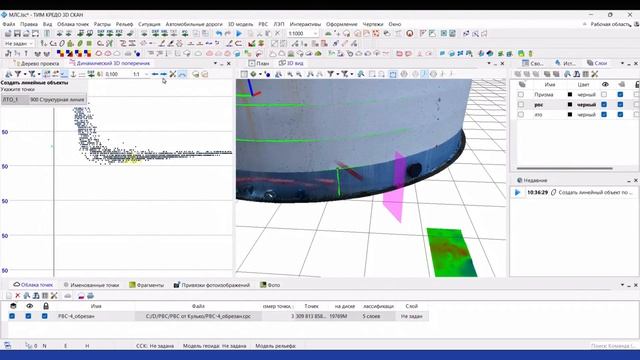This screenshot has width=640, height=360.
Task: Click the black color swatch of изо layer
Action: [x=570, y=115]
